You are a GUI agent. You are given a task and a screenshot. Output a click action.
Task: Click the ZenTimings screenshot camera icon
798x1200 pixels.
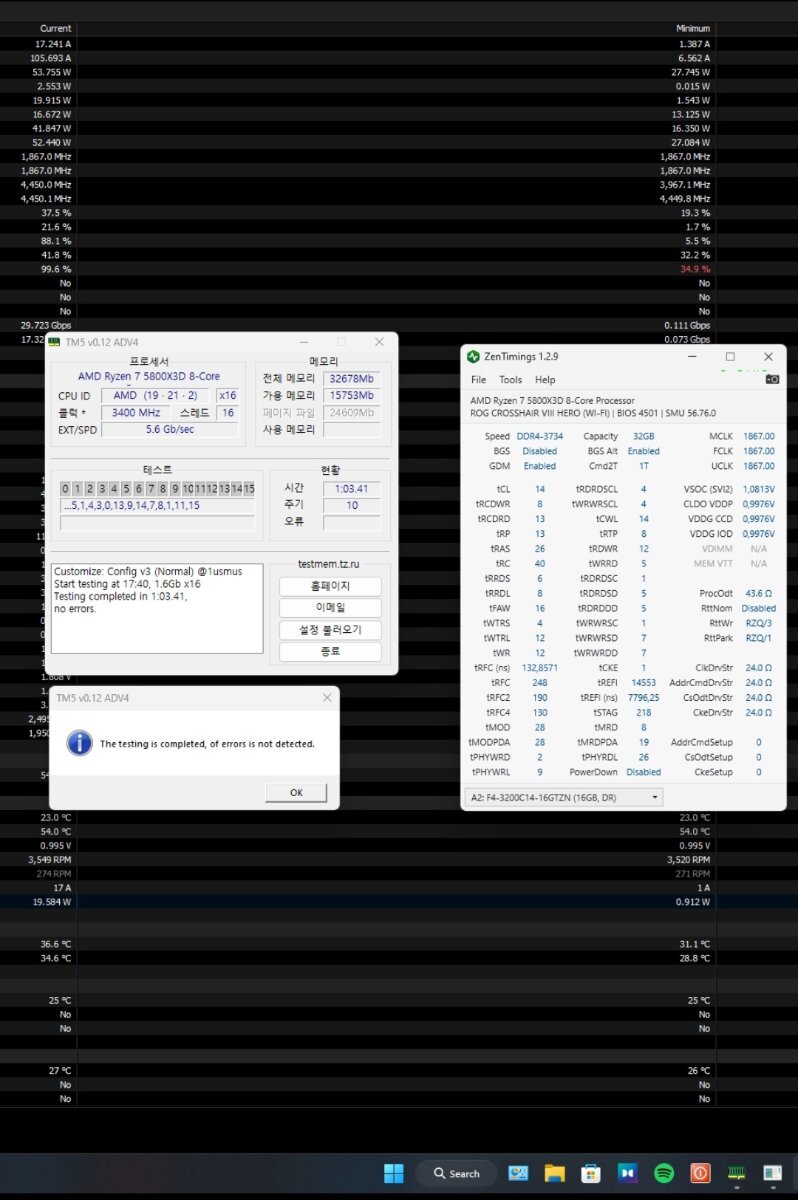(772, 379)
